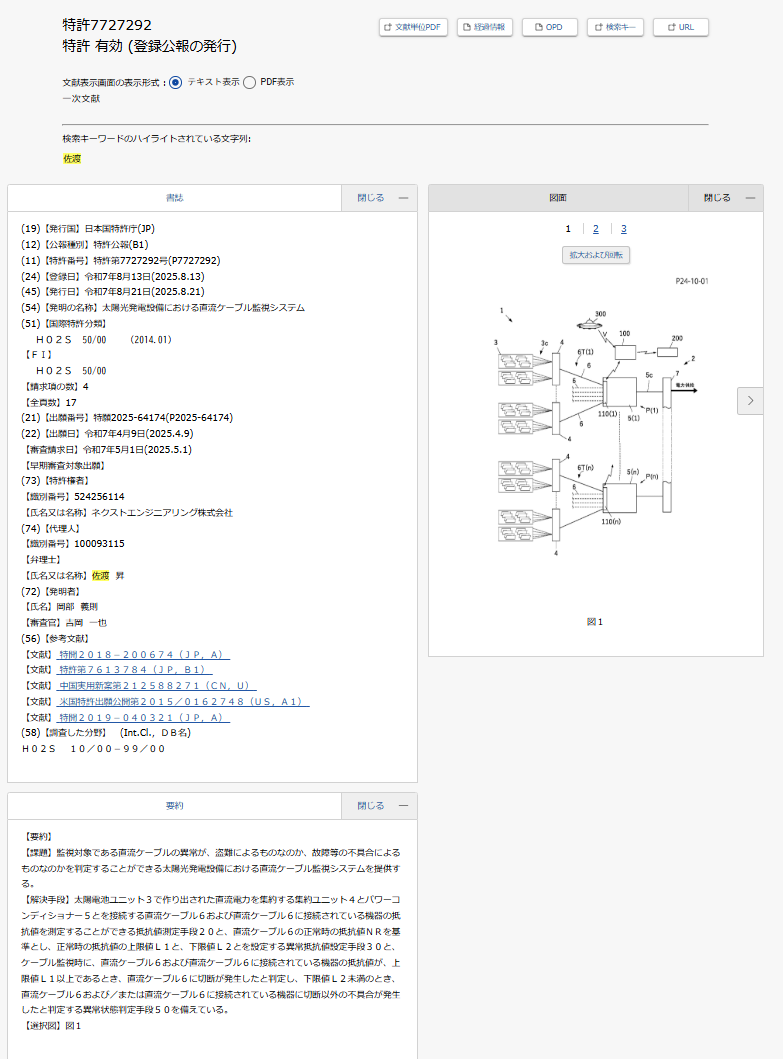The height and width of the screenshot is (1059, 783).
Task: Select the テキスト表示 radio button
Action: [176, 82]
